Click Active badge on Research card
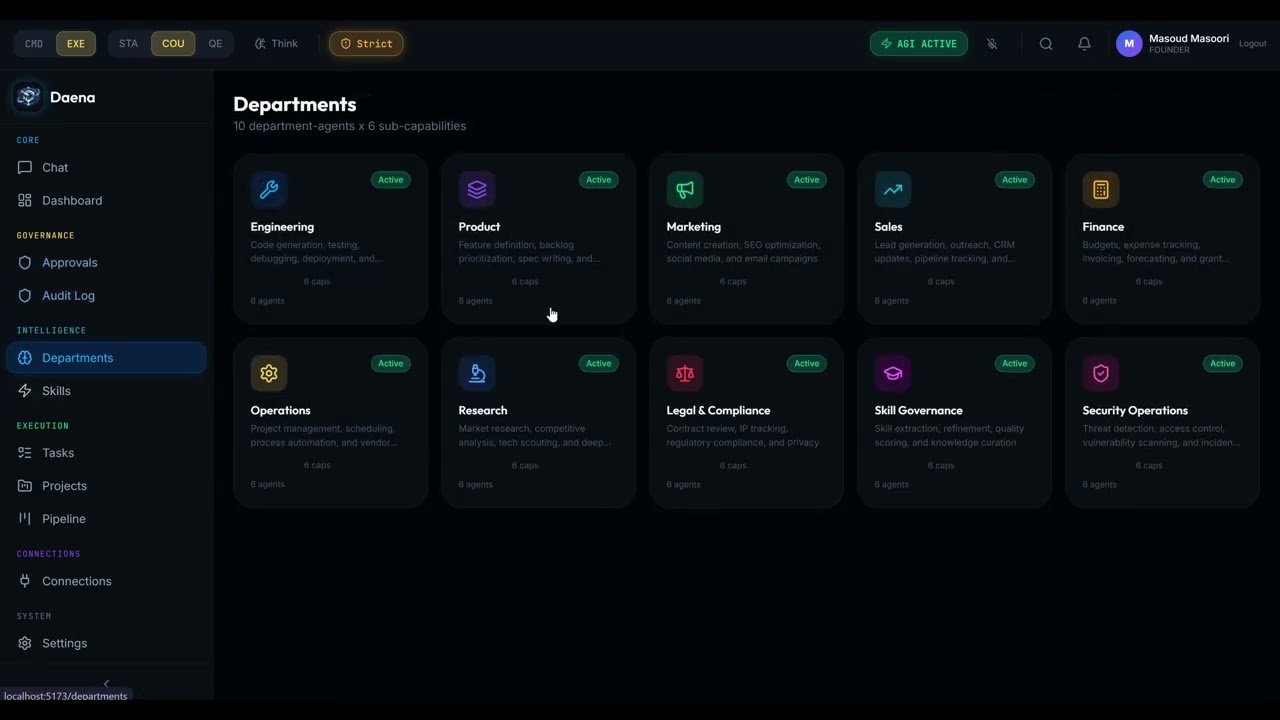The width and height of the screenshot is (1280, 720). point(599,364)
